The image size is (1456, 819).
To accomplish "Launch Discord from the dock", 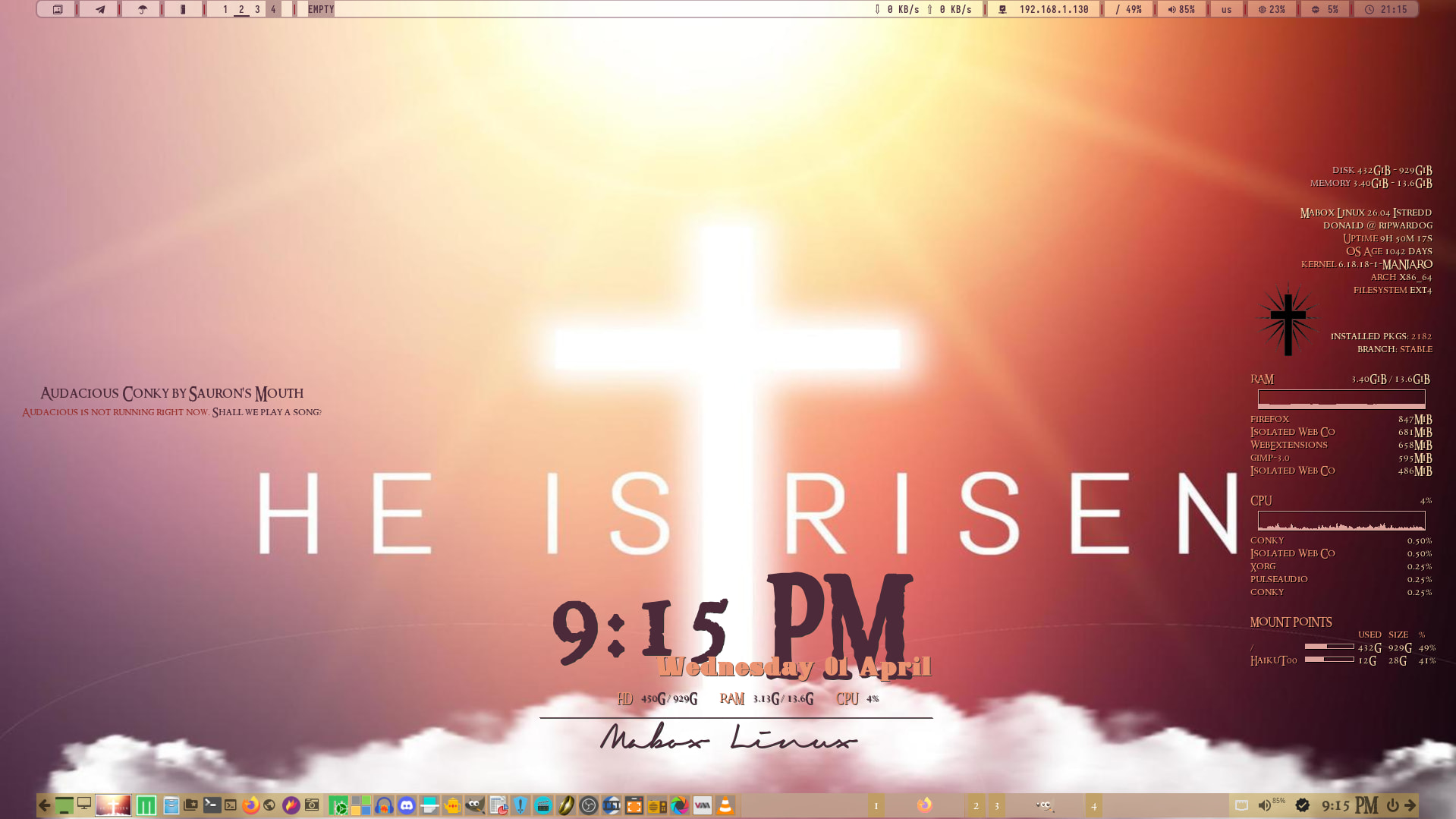I will pyautogui.click(x=407, y=805).
